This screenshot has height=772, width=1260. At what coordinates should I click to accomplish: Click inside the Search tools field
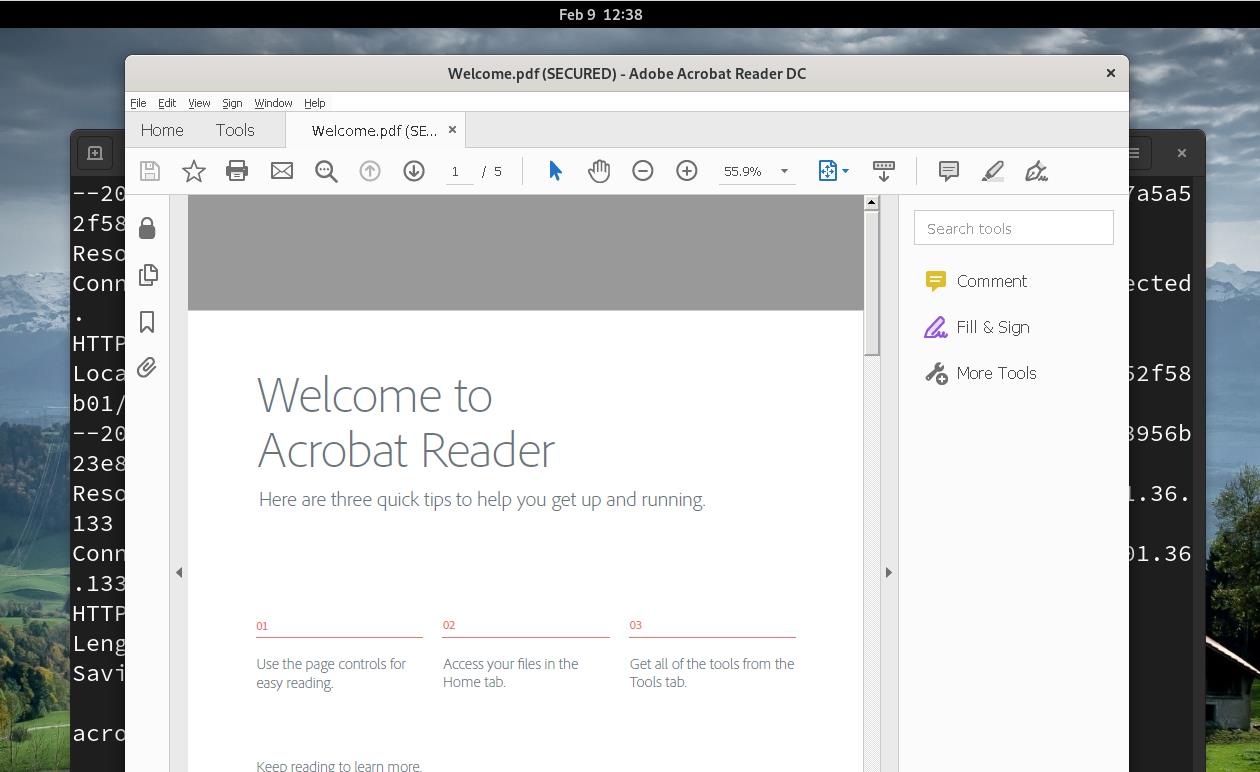pos(1013,227)
